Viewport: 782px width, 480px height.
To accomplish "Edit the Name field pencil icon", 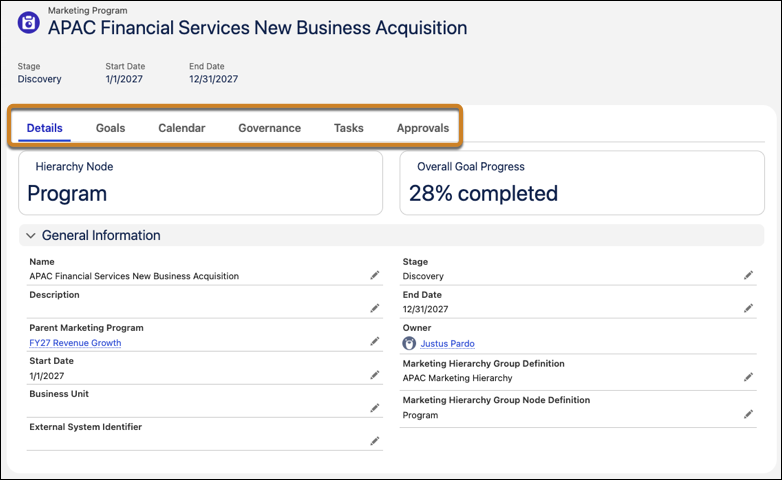I will [375, 275].
